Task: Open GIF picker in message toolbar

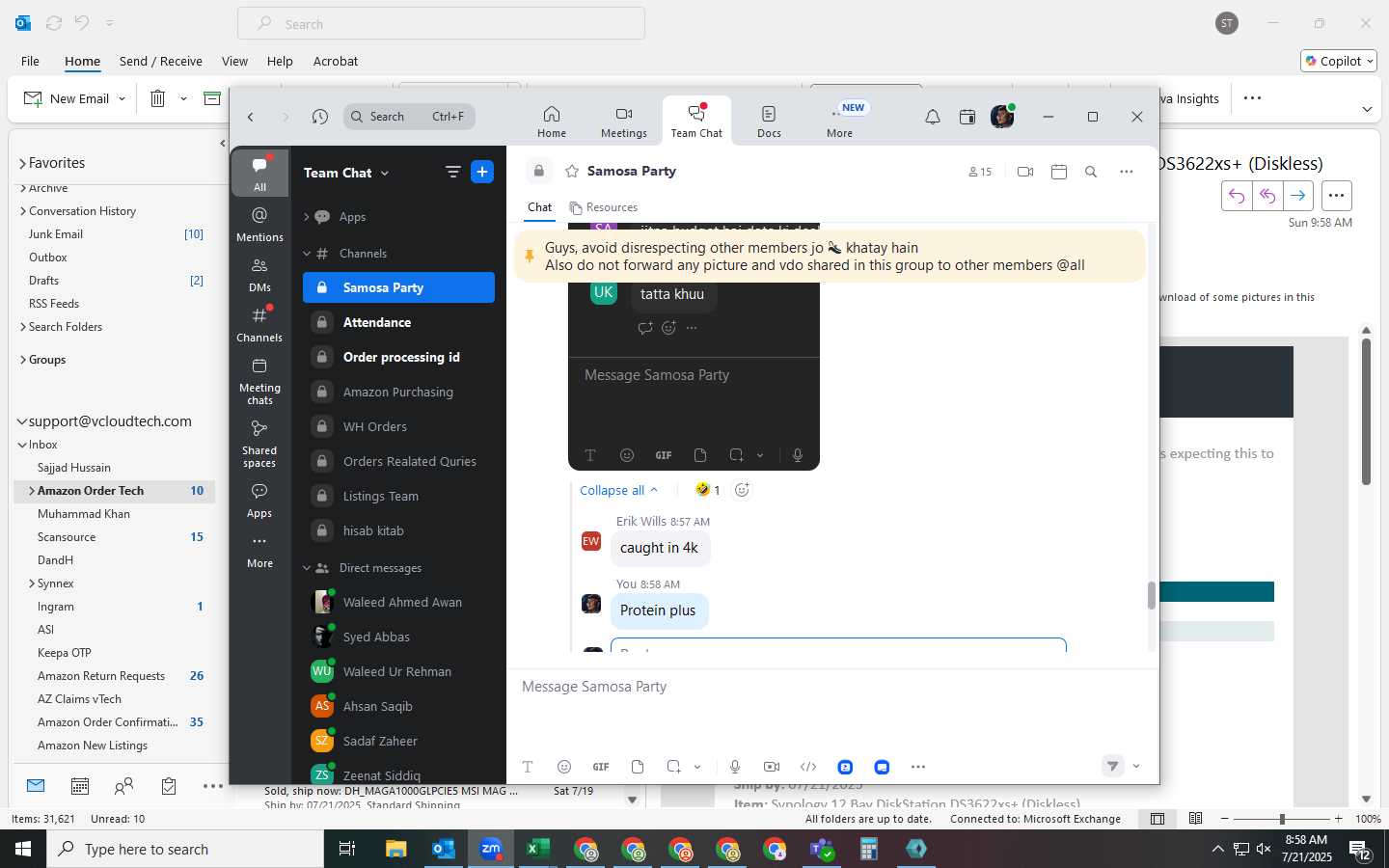Action: (601, 767)
